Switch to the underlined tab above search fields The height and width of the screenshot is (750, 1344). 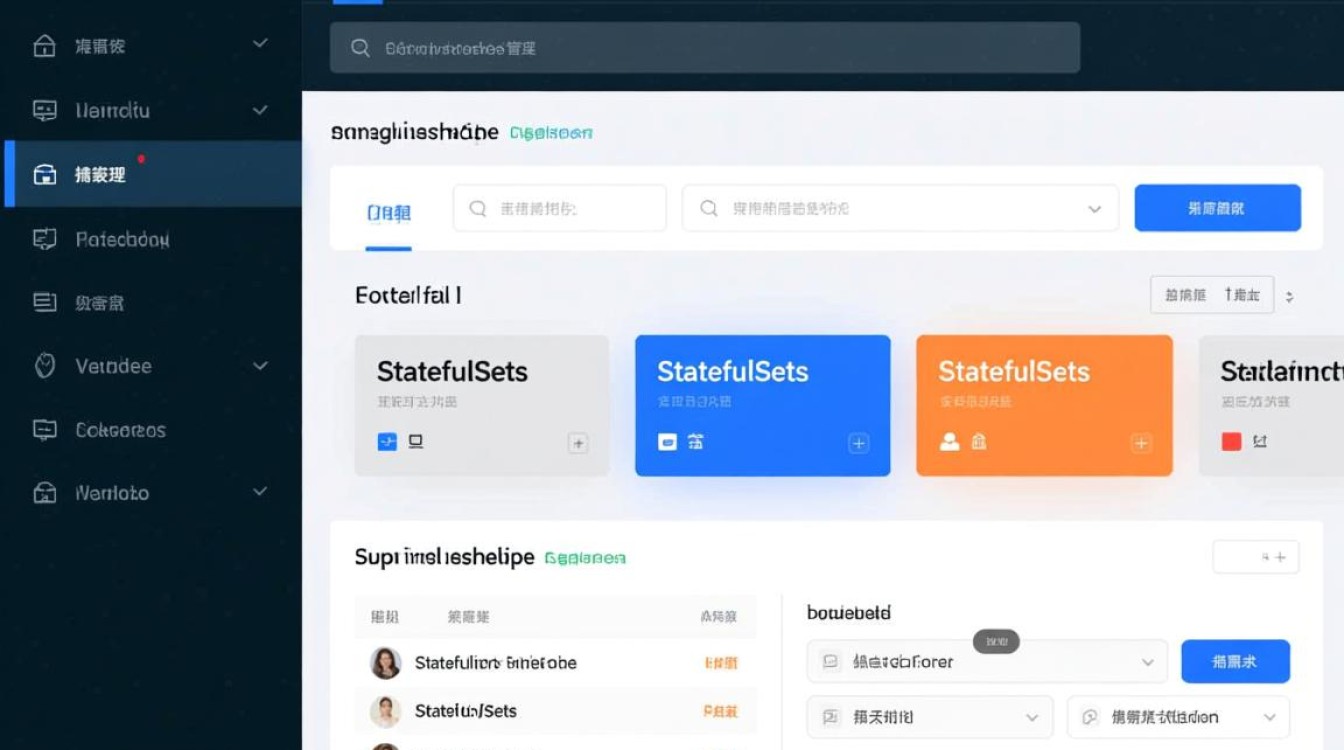388,213
